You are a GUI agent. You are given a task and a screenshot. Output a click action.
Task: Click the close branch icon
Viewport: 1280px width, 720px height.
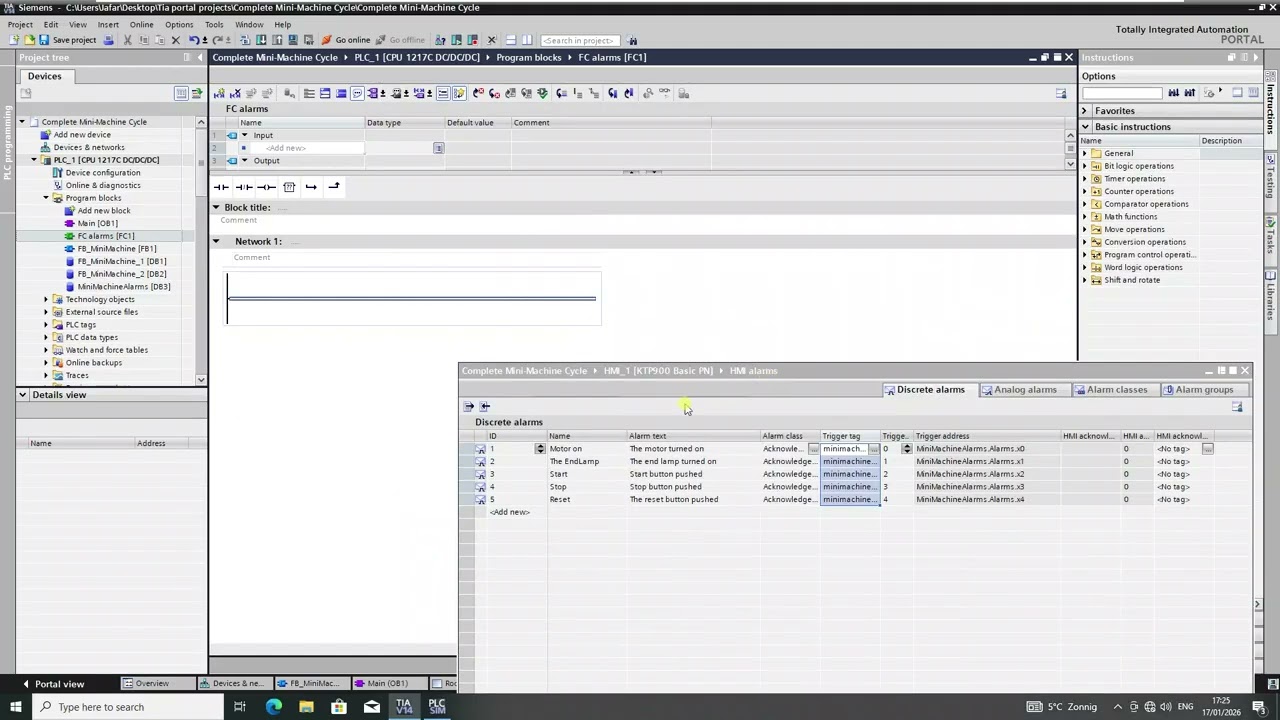coord(334,187)
